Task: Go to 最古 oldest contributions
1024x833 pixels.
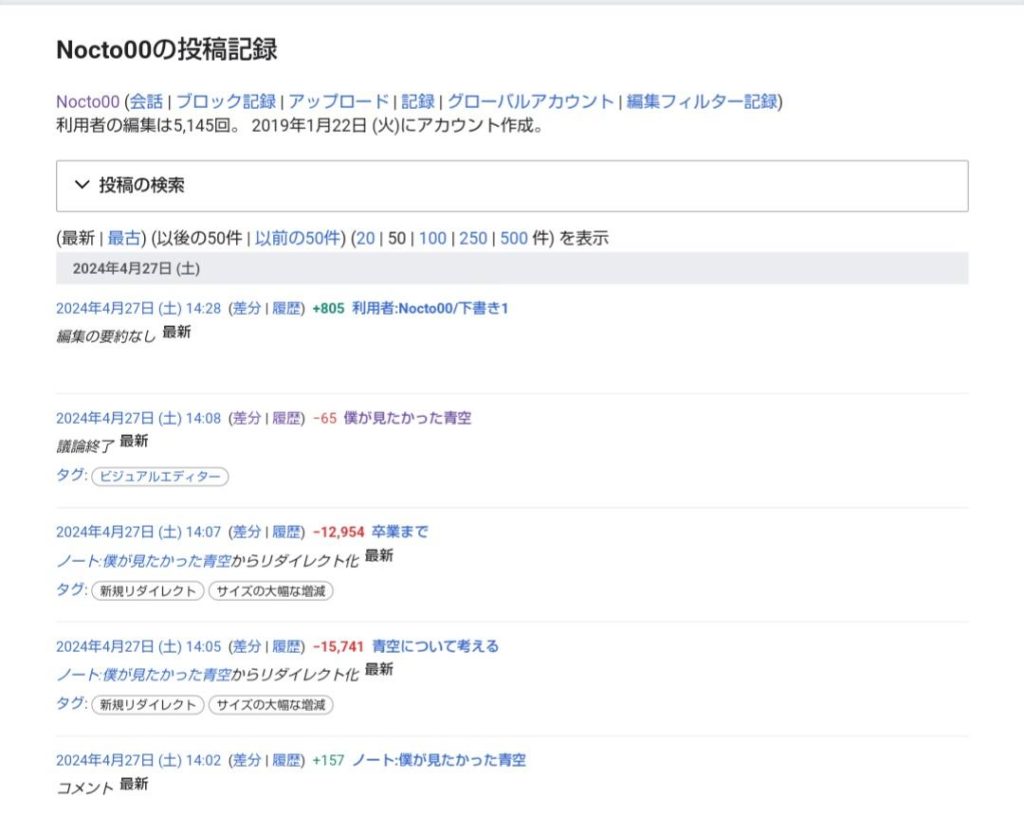Action: point(124,238)
